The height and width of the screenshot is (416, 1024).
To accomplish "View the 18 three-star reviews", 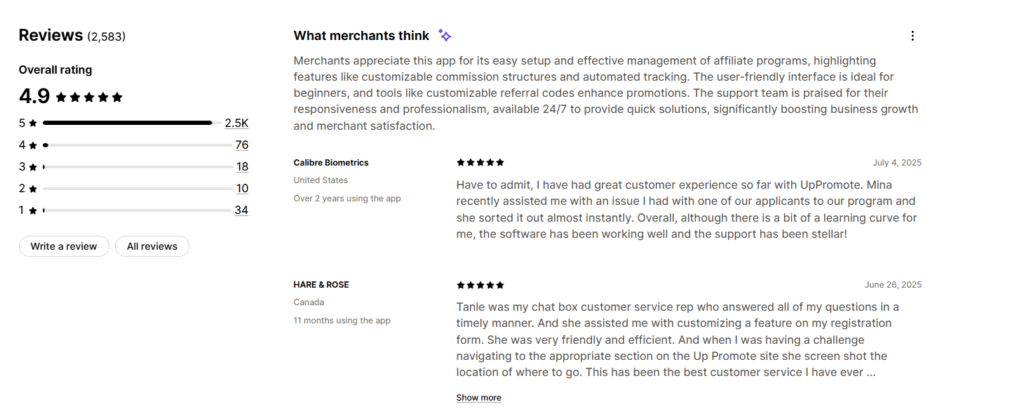I will point(242,167).
